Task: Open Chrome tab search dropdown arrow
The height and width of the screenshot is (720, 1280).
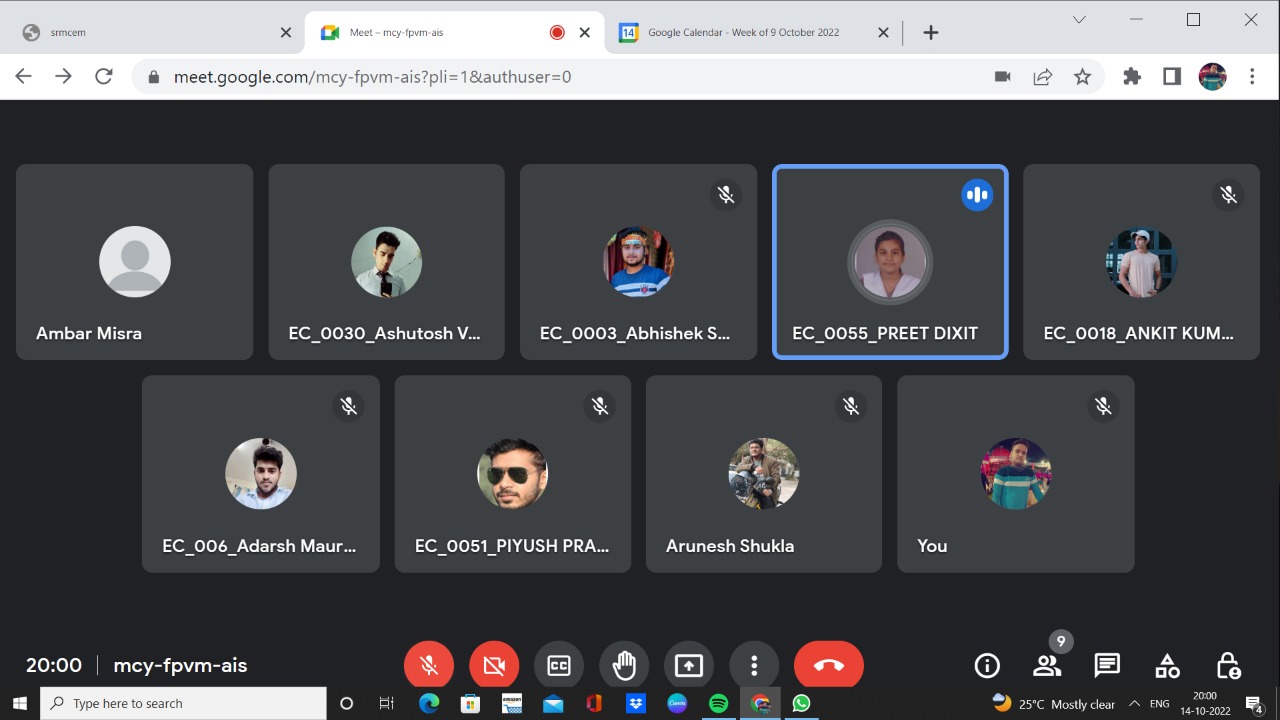Action: point(1079,20)
